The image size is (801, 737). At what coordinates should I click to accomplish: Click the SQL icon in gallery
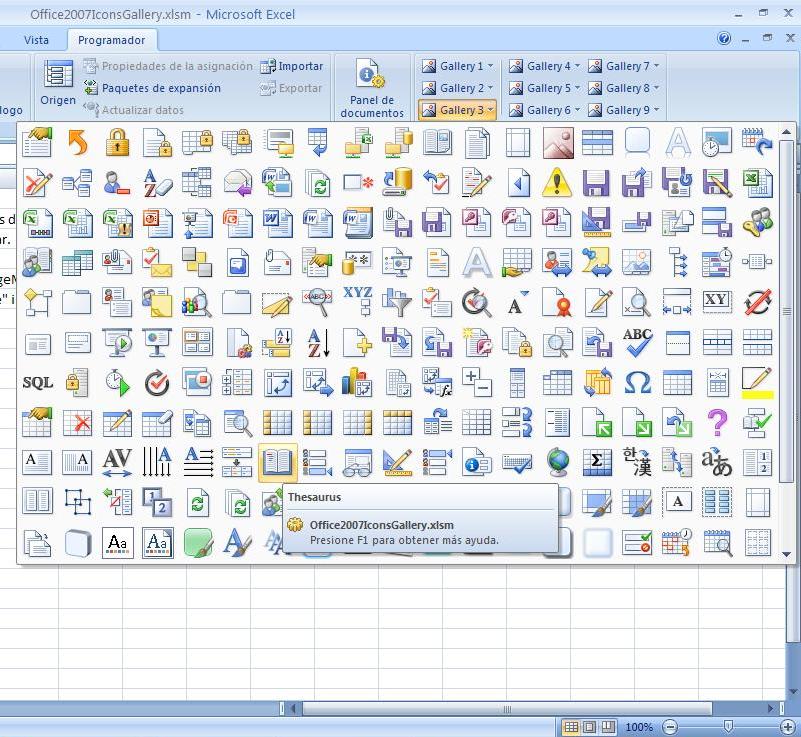(37, 382)
